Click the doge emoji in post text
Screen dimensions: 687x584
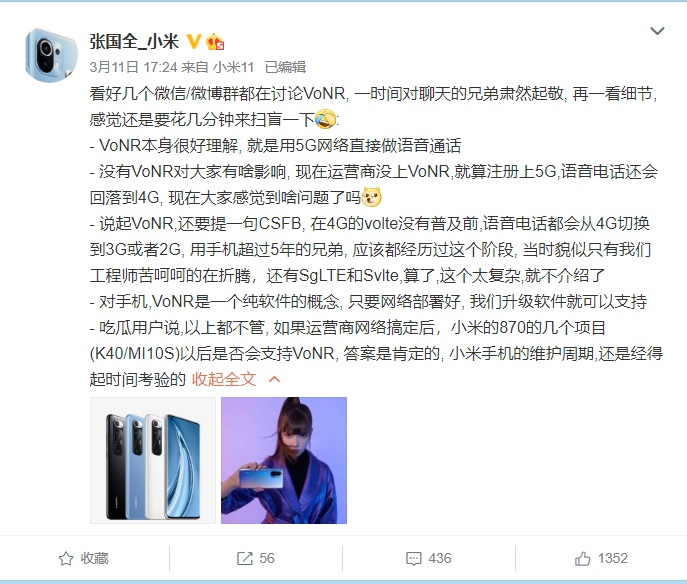tap(372, 197)
